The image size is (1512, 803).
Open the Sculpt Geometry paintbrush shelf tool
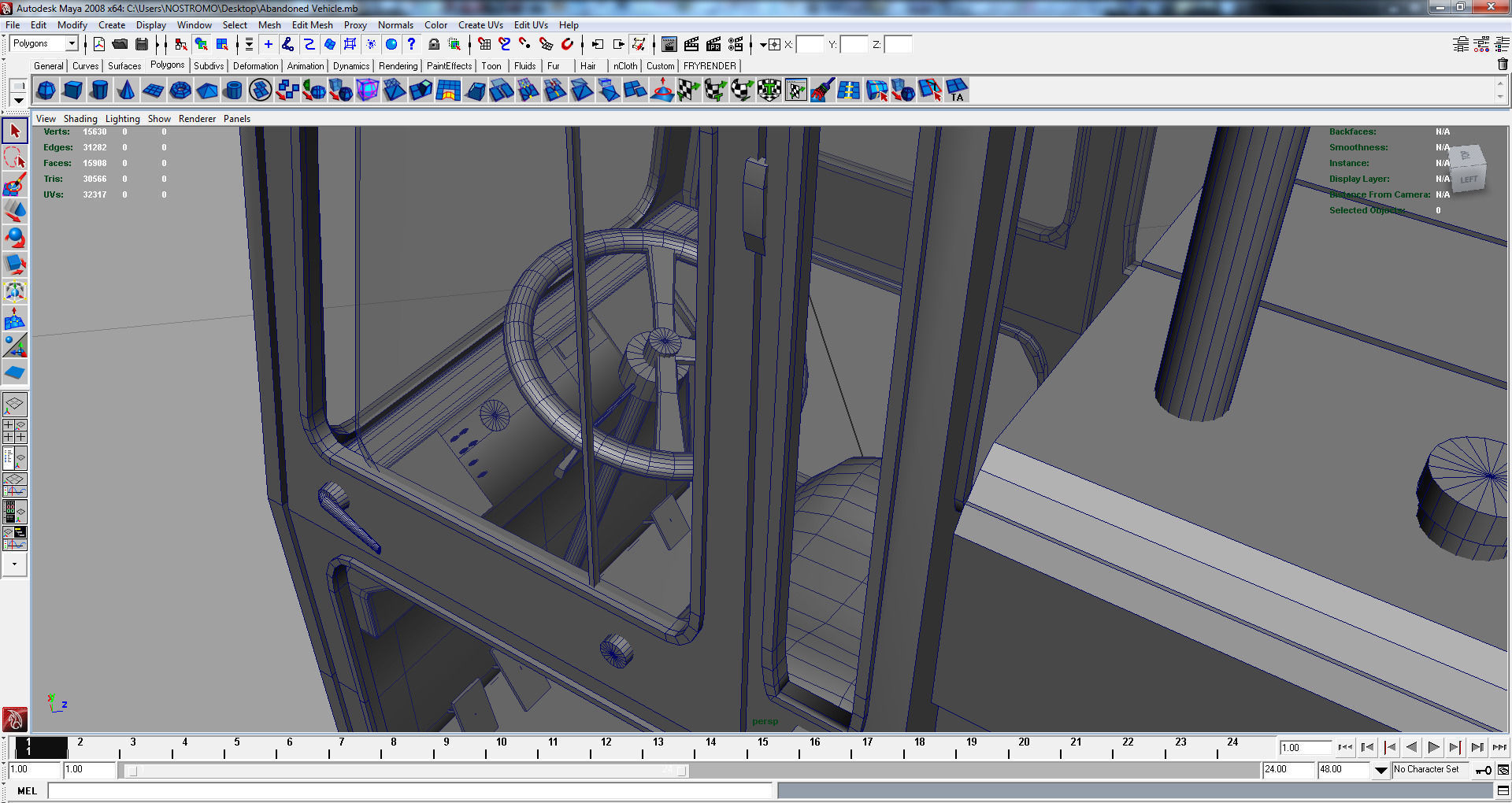tap(823, 91)
